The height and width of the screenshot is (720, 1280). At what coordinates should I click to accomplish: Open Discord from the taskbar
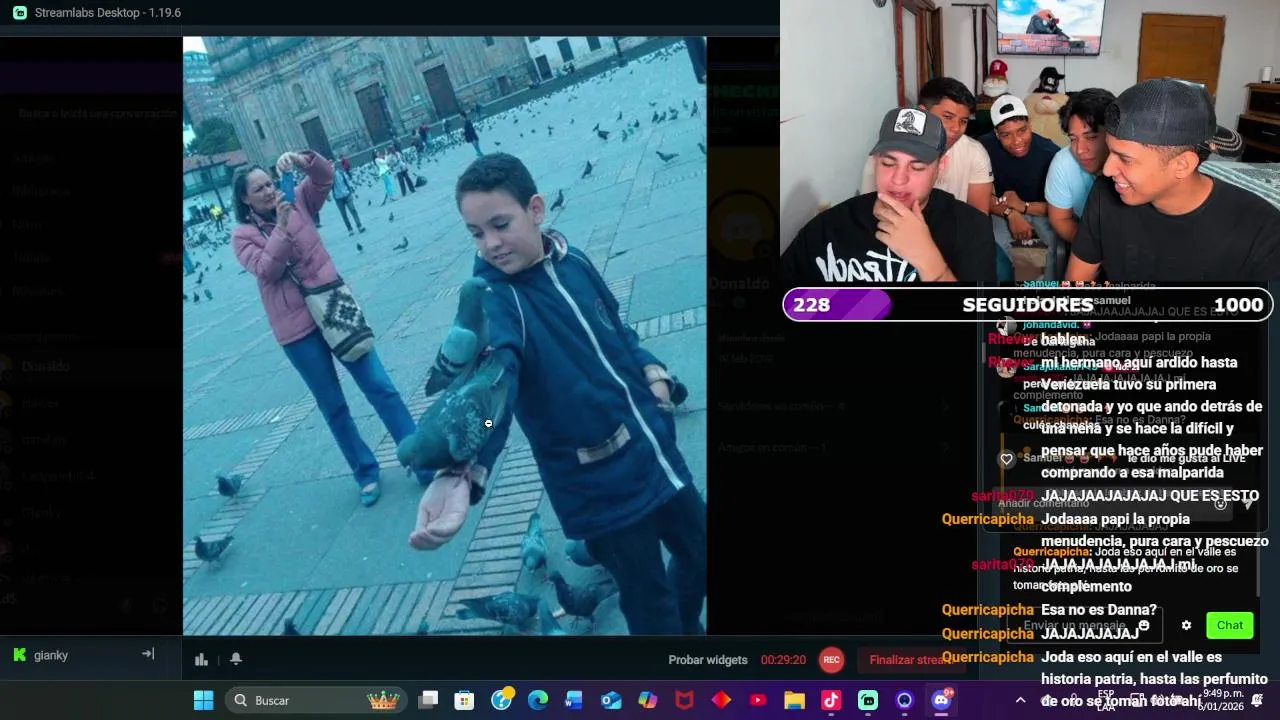[941, 700]
